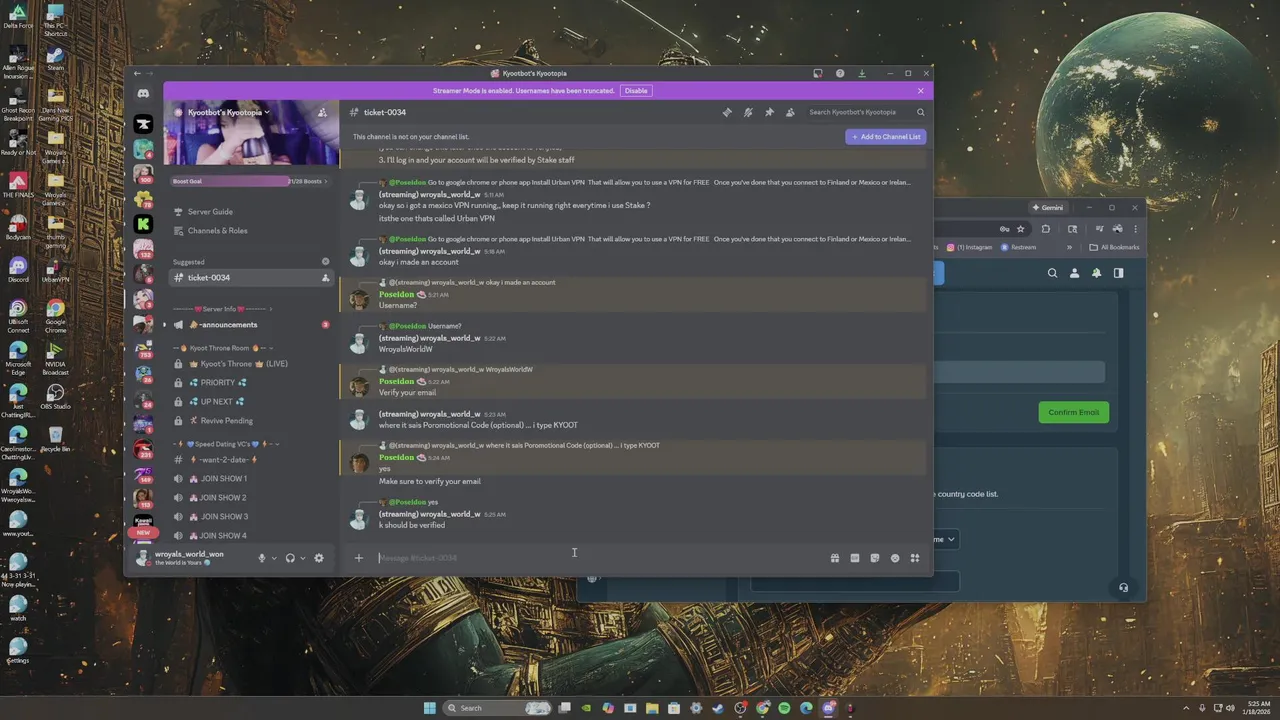
Task: Click the invite icon beside server name
Action: click(322, 113)
